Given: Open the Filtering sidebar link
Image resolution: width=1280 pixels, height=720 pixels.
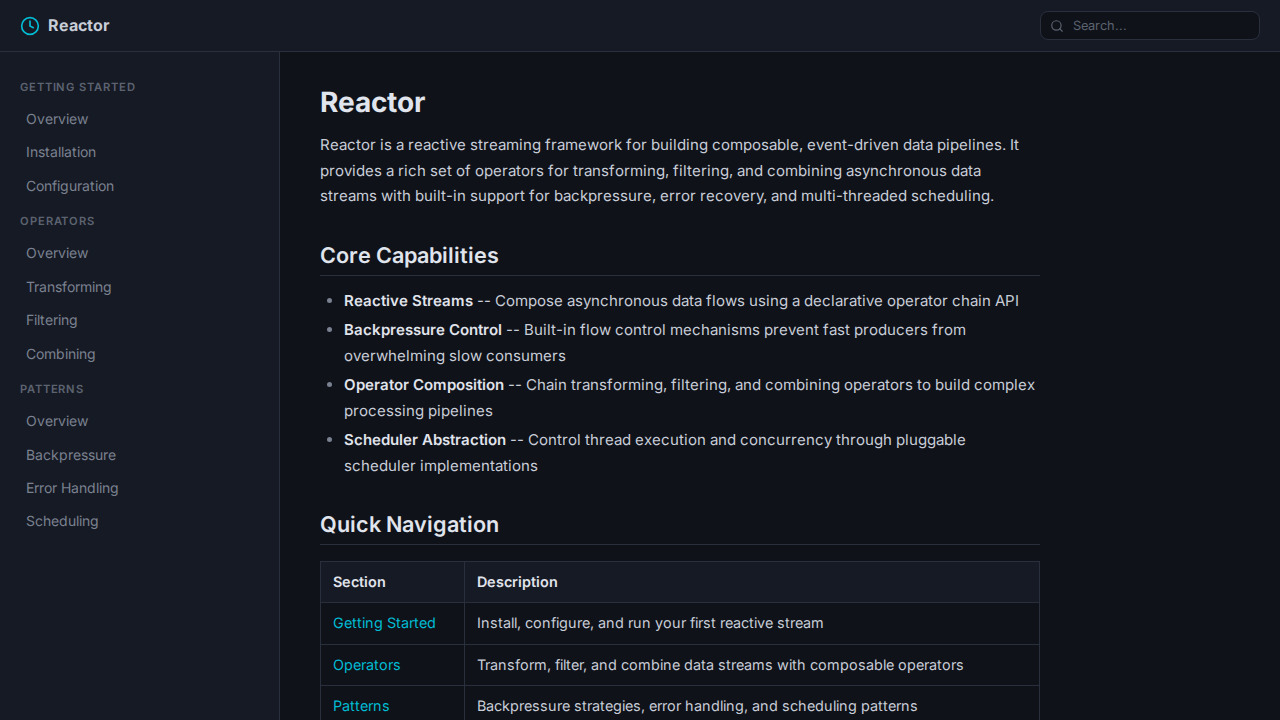Looking at the screenshot, I should click(x=52, y=320).
